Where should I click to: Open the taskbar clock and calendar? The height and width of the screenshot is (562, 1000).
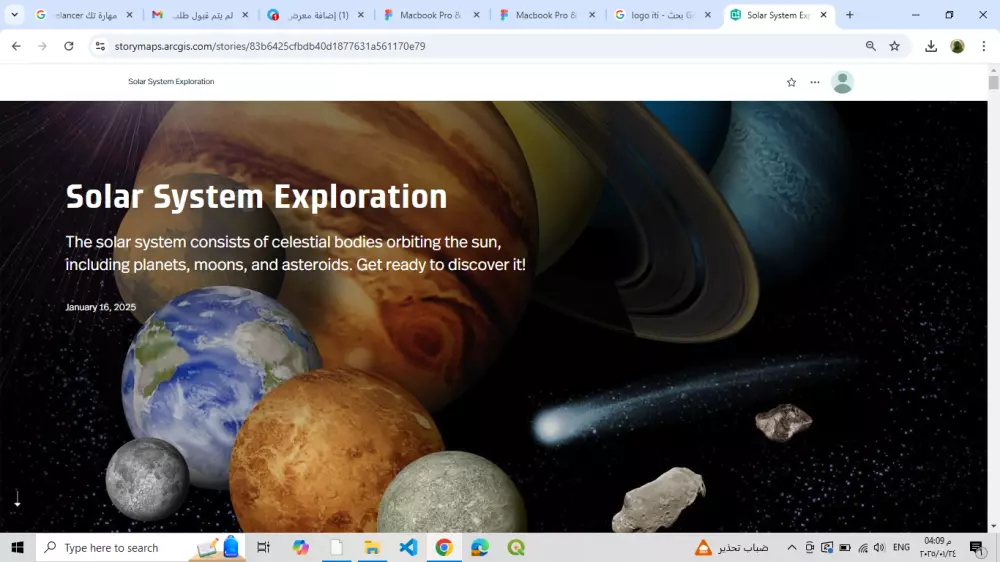coord(938,547)
